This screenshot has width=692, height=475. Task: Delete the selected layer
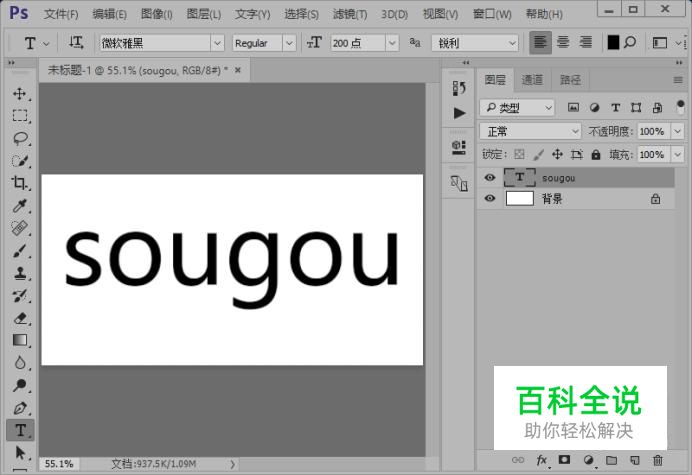pyautogui.click(x=658, y=460)
